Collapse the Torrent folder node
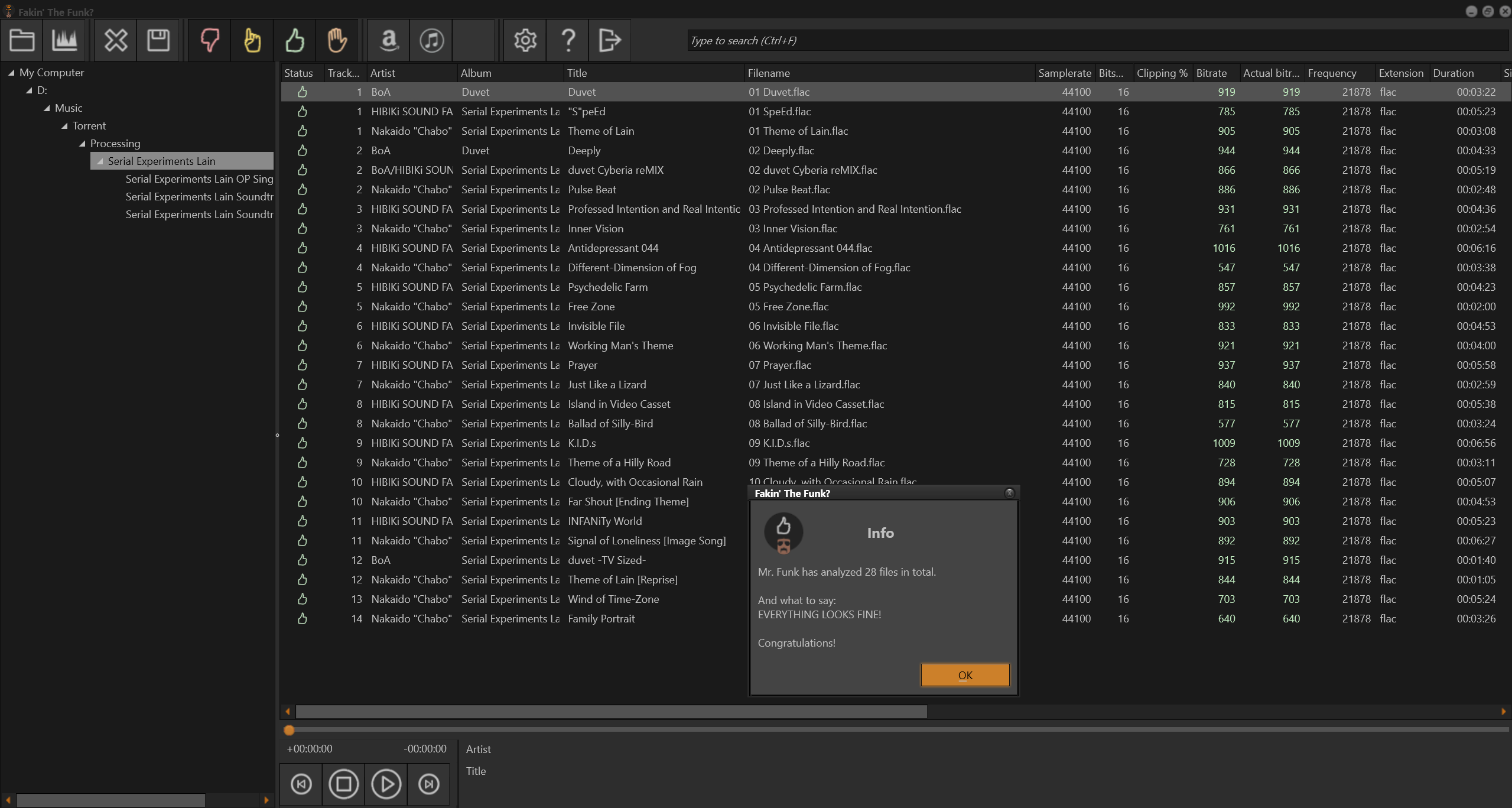 (64, 126)
